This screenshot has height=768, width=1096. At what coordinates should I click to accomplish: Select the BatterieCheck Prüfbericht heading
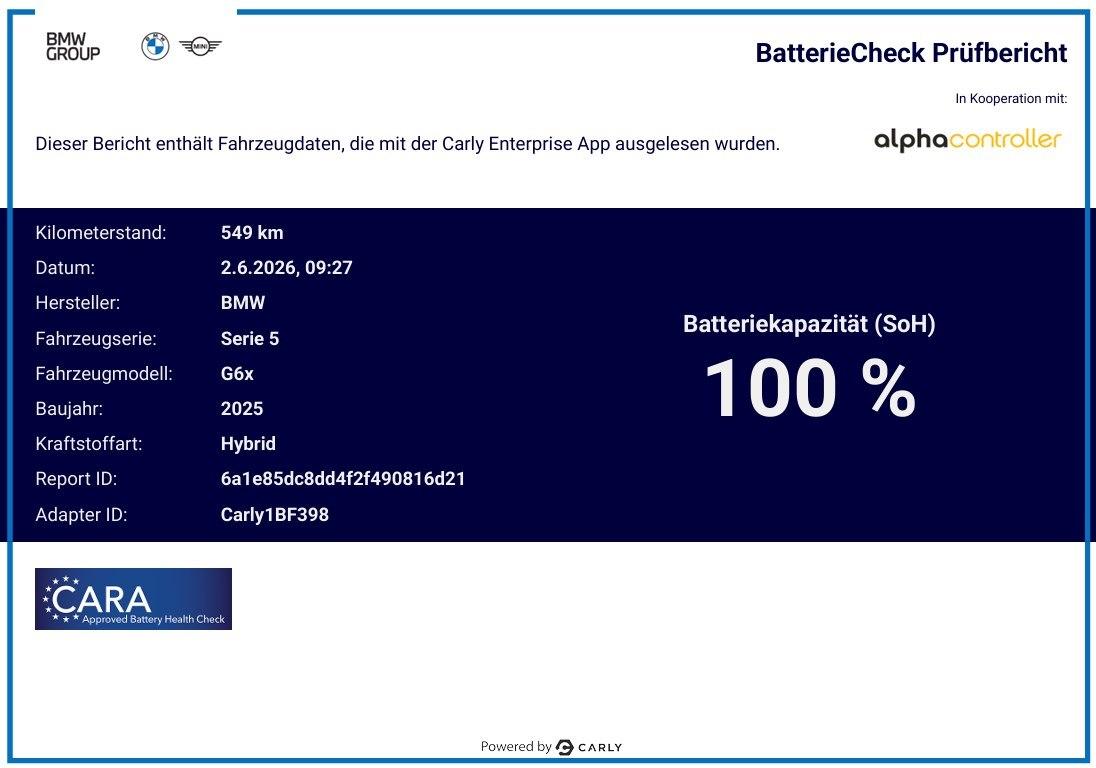click(911, 53)
